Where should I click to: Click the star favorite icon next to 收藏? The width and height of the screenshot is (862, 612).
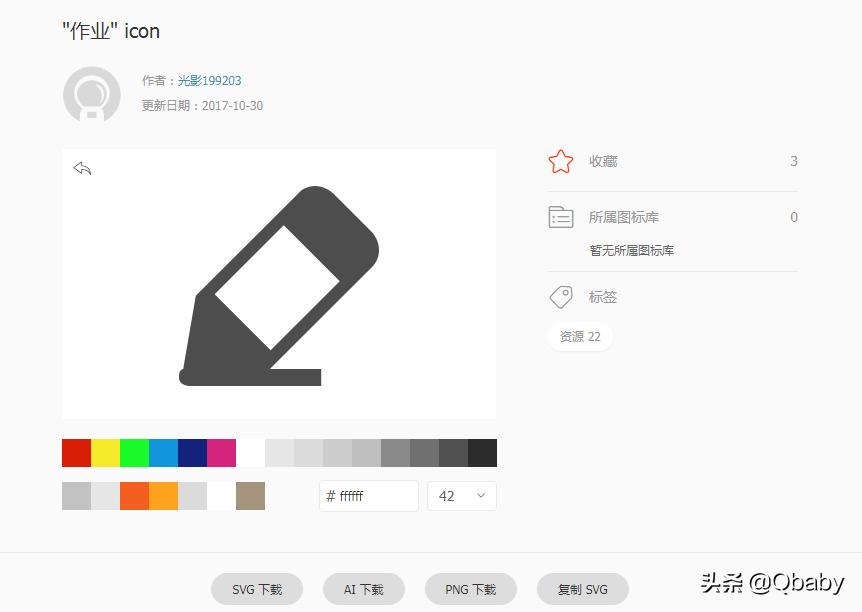[560, 161]
